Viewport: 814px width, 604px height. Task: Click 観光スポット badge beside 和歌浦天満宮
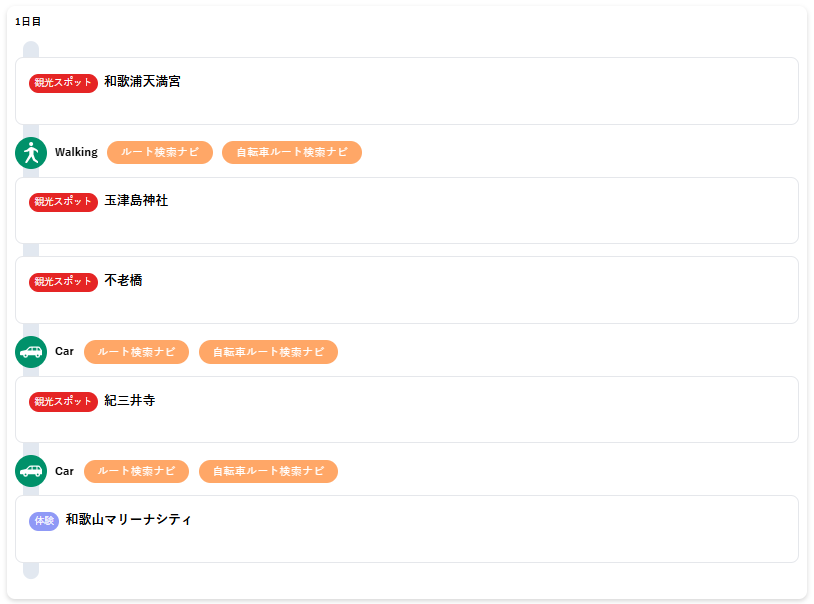click(63, 83)
